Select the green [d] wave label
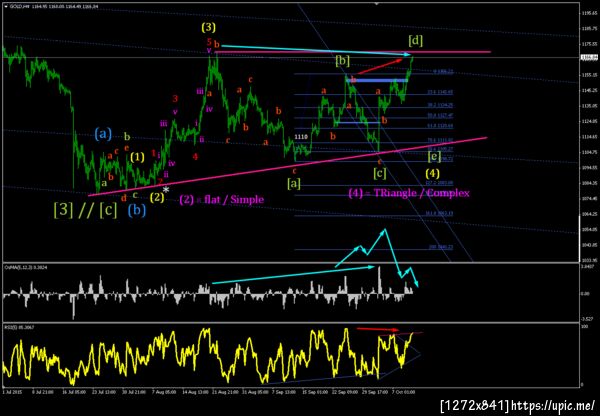Image resolution: width=600 pixels, height=416 pixels. click(415, 40)
